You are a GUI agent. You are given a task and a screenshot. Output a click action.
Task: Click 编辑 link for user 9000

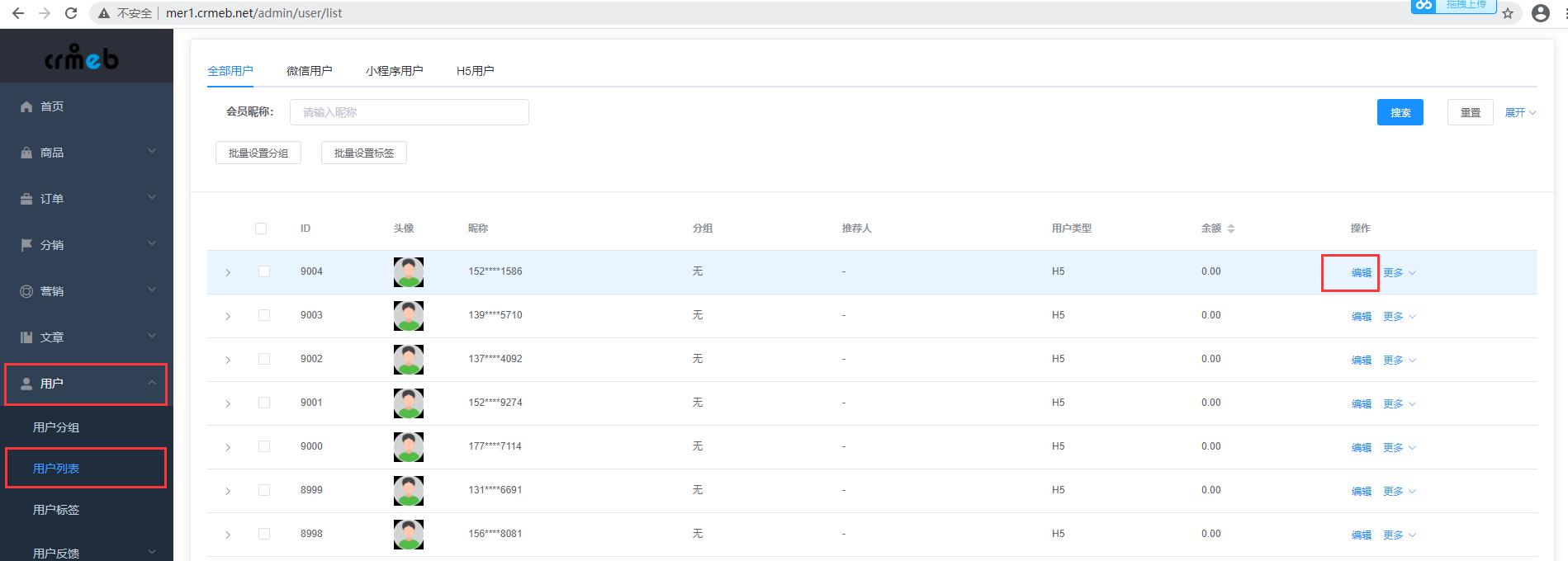pos(1362,448)
